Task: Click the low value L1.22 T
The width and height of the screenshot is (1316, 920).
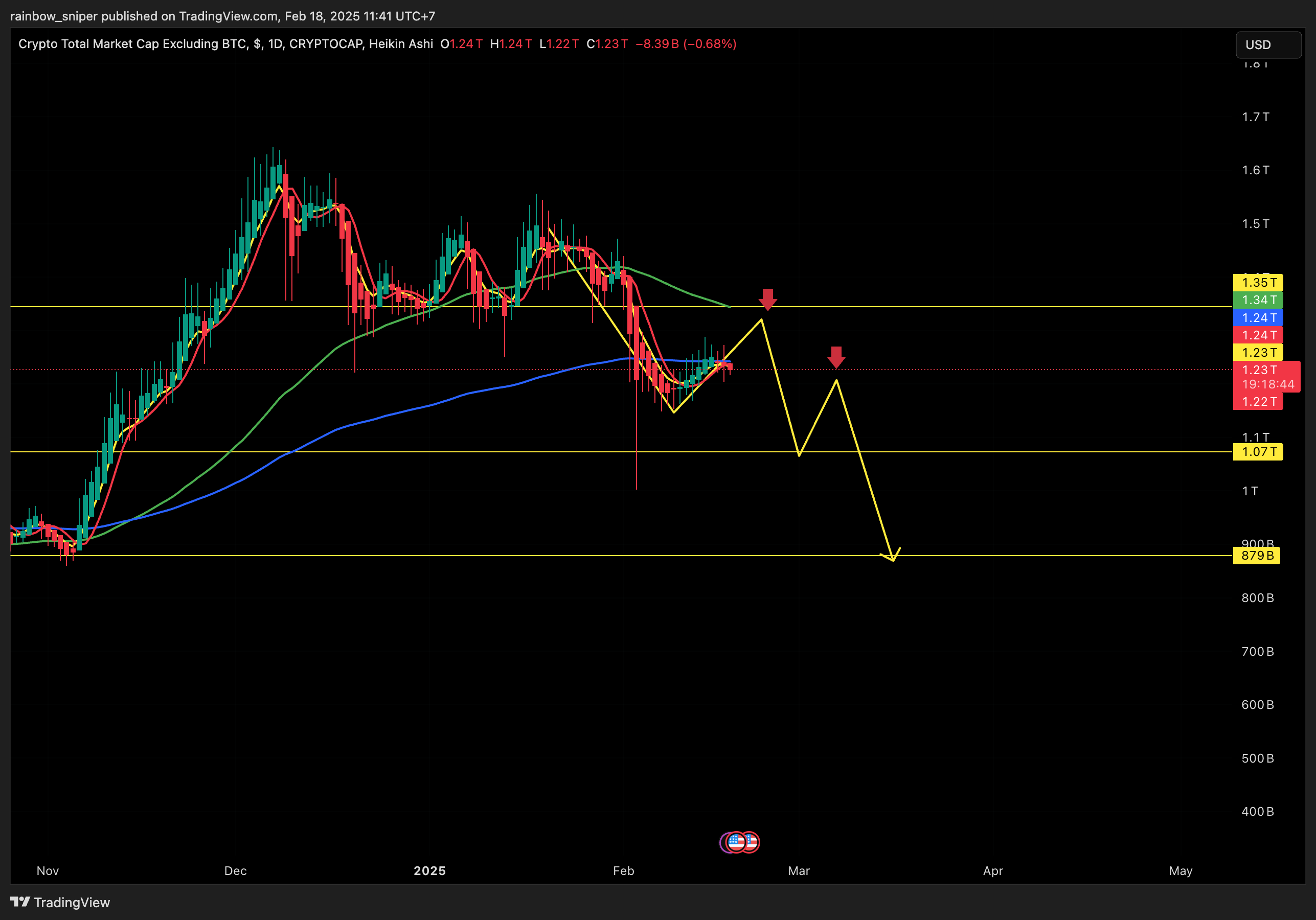Action: point(559,44)
